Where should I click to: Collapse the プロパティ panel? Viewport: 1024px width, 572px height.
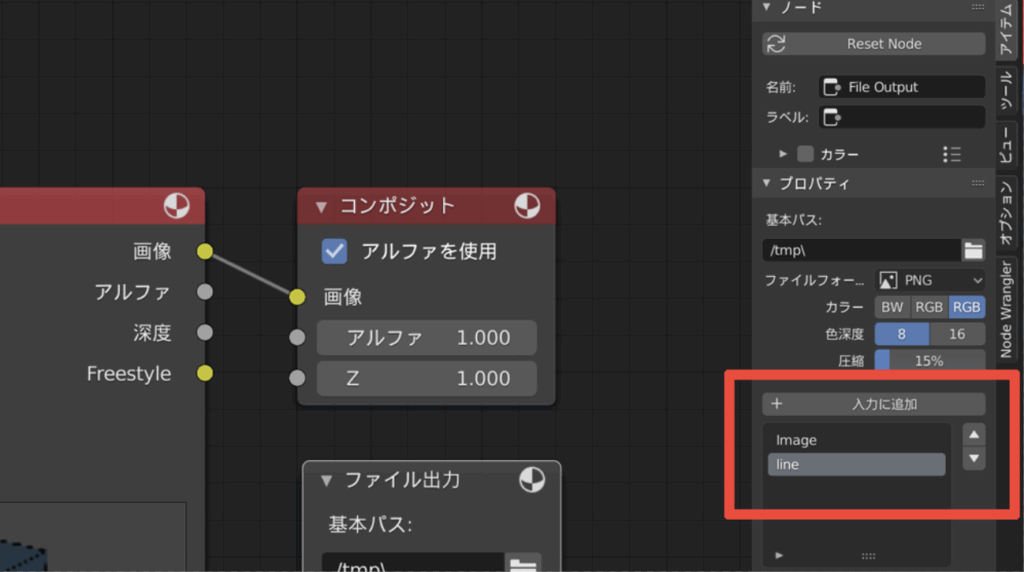pos(767,183)
